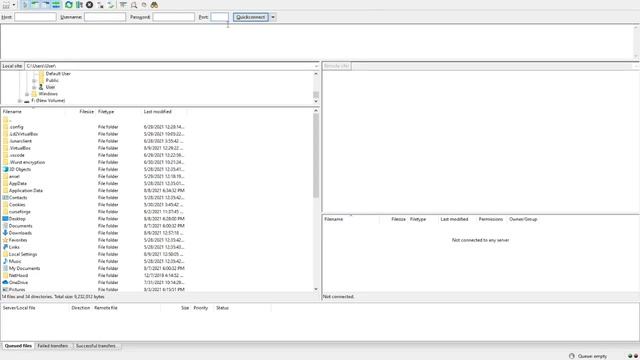Viewport: 640px width, 360px height.
Task: Open the Site Manager dropdown arrow
Action: point(14,5)
